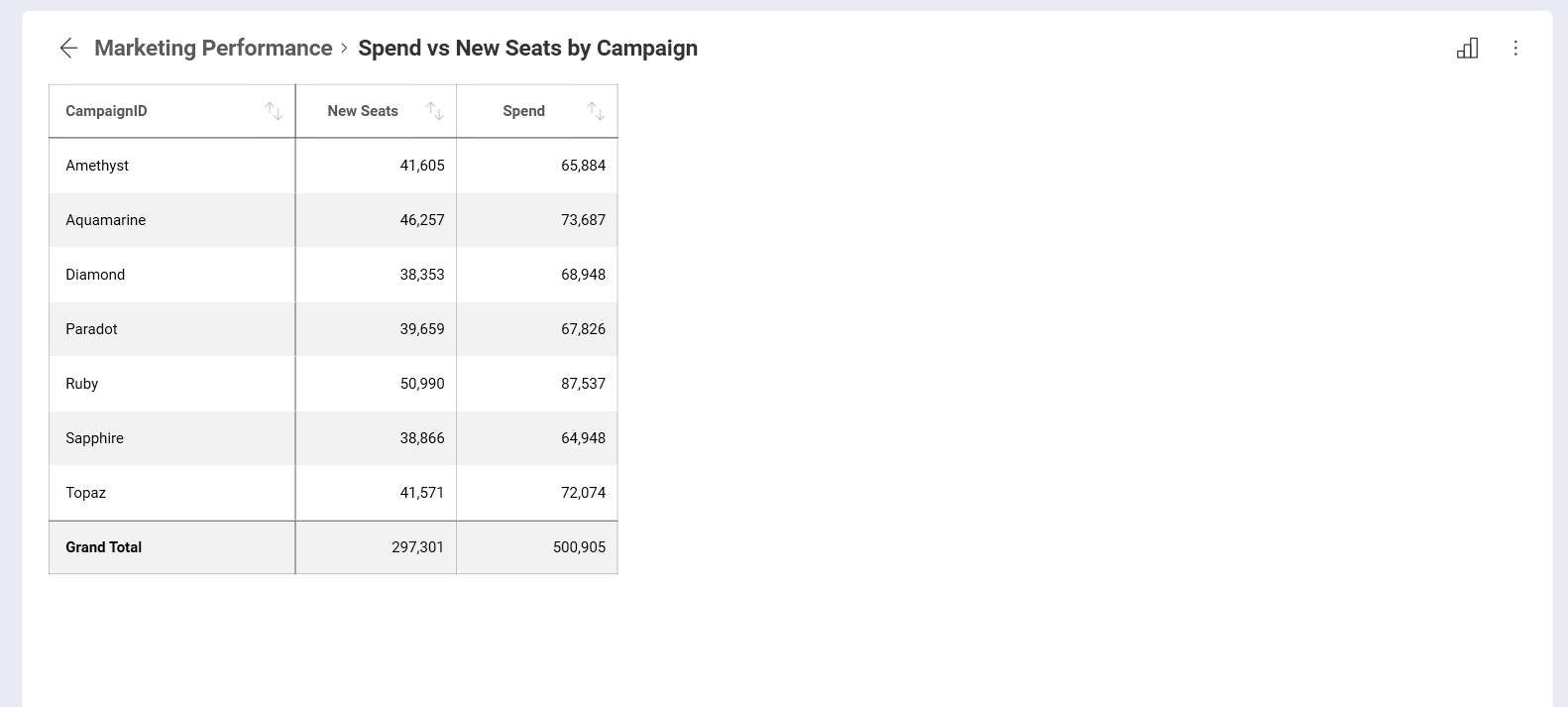This screenshot has width=1568, height=707.
Task: Click the Paradot campaign cell
Action: 172,329
